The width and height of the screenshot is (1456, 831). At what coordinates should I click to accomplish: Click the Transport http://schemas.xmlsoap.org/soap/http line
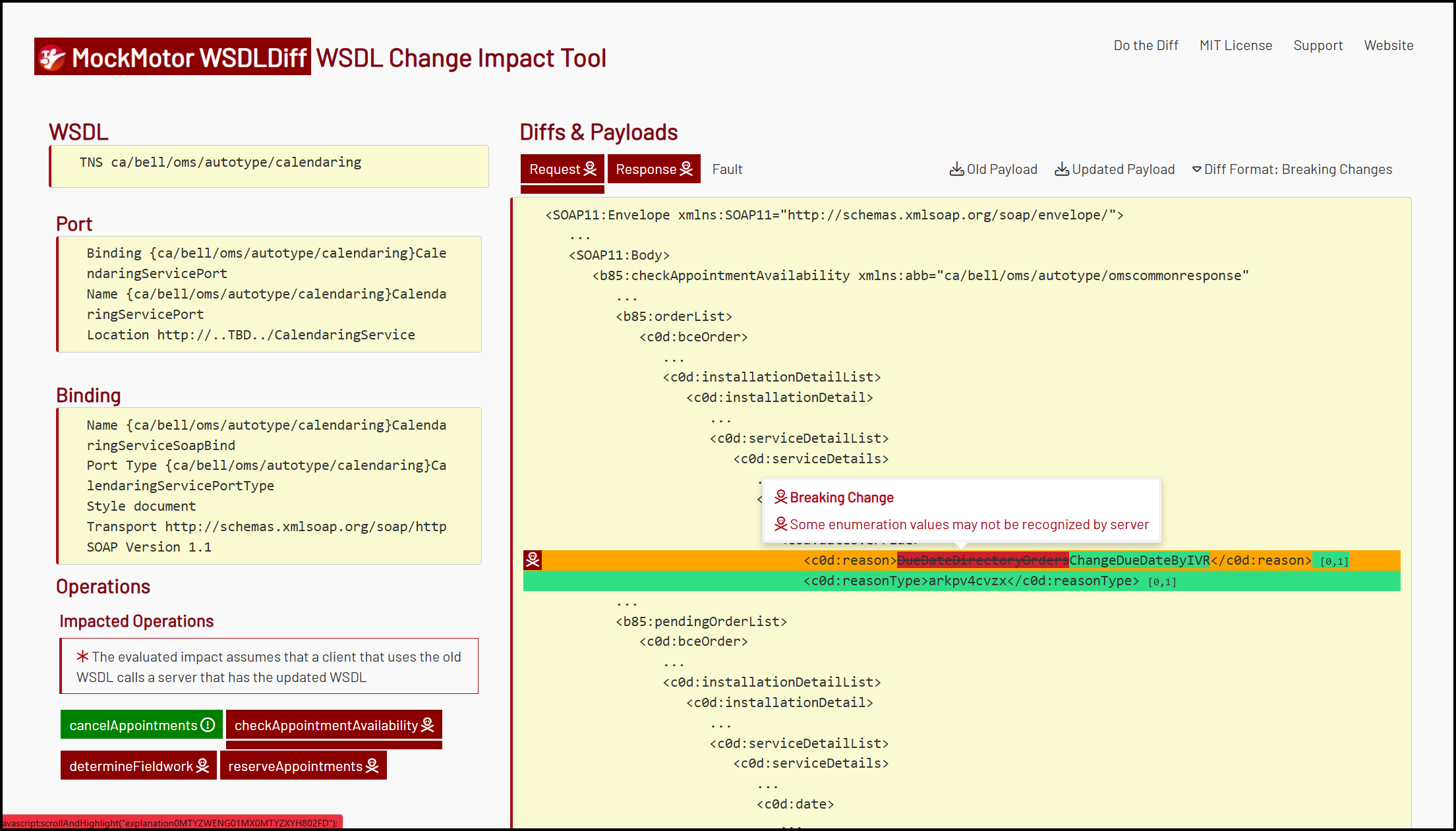point(266,527)
